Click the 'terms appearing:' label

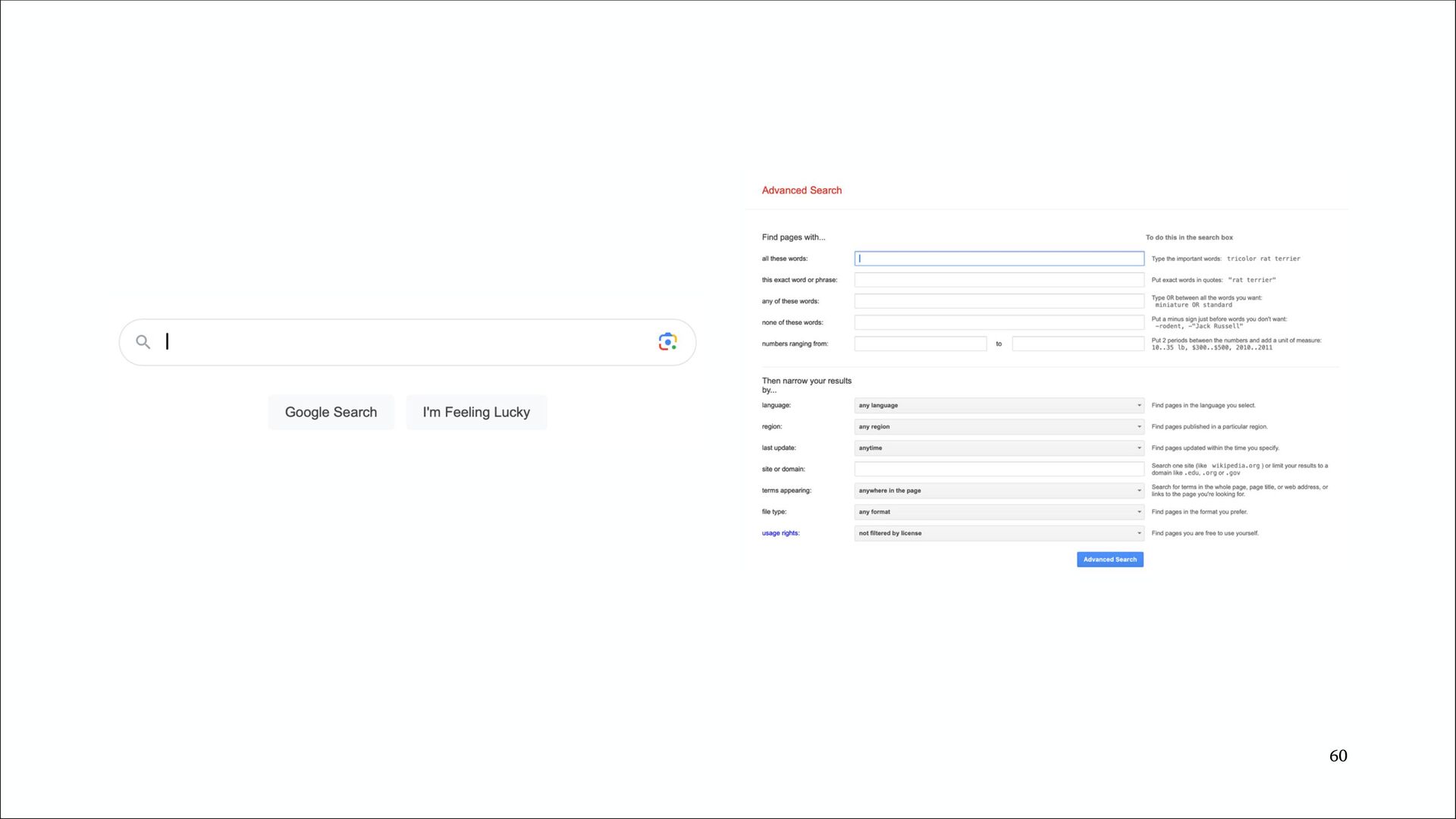786,491
